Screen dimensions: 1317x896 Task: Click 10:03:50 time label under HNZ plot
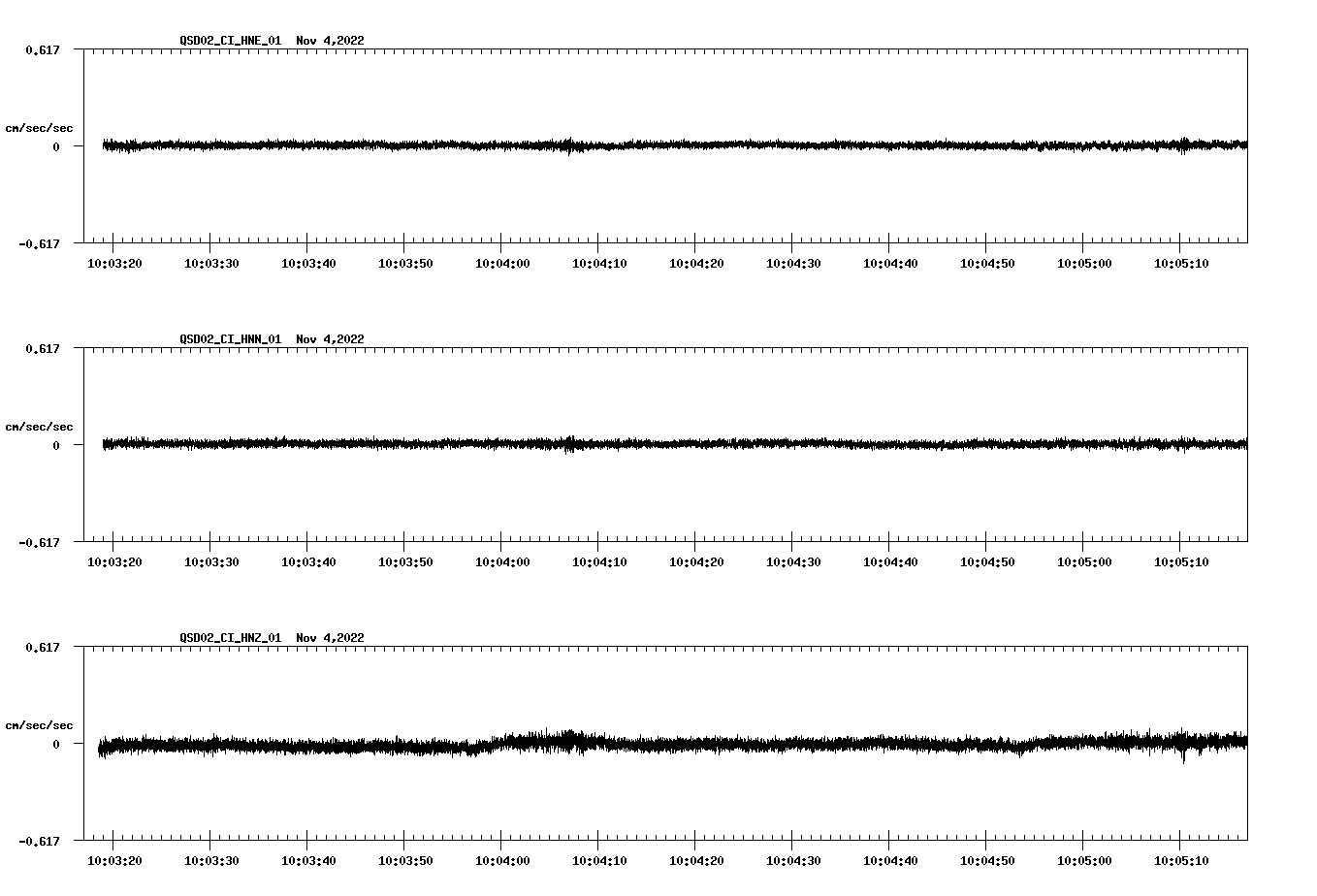[405, 861]
